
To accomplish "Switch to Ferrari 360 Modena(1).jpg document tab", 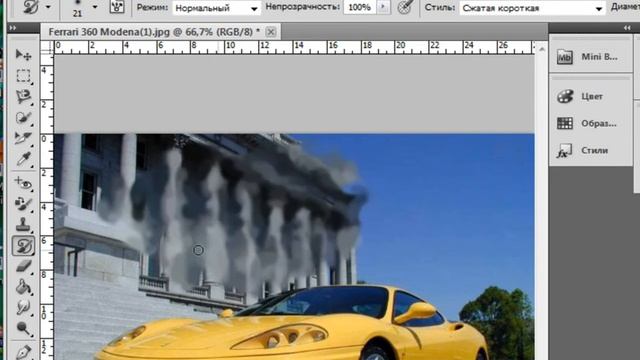I will 154,32.
